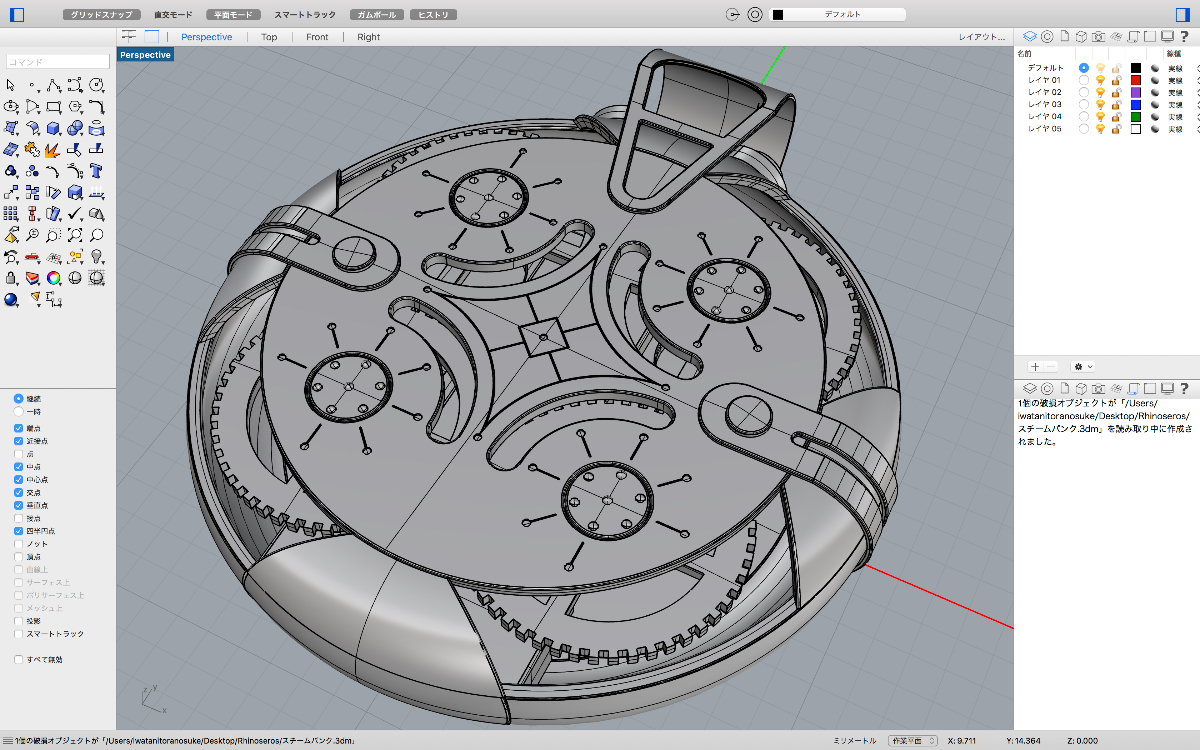Set レイヤ 01 as current layer
1200x750 pixels.
(x=1084, y=80)
